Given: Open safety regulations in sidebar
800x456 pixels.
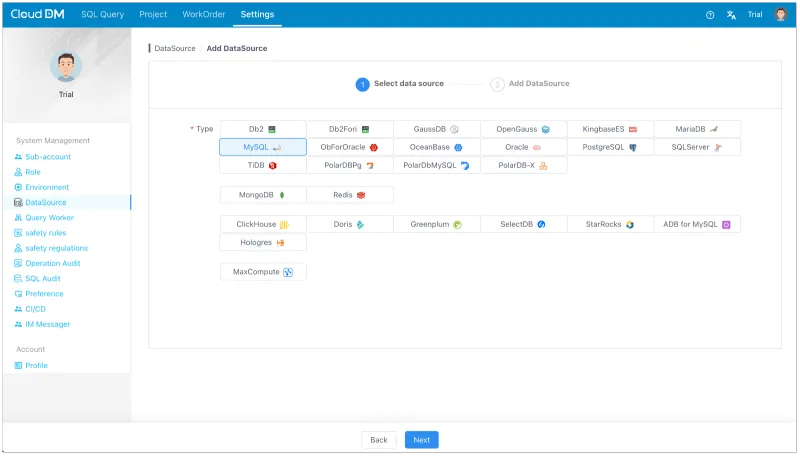Looking at the screenshot, I should (x=56, y=248).
